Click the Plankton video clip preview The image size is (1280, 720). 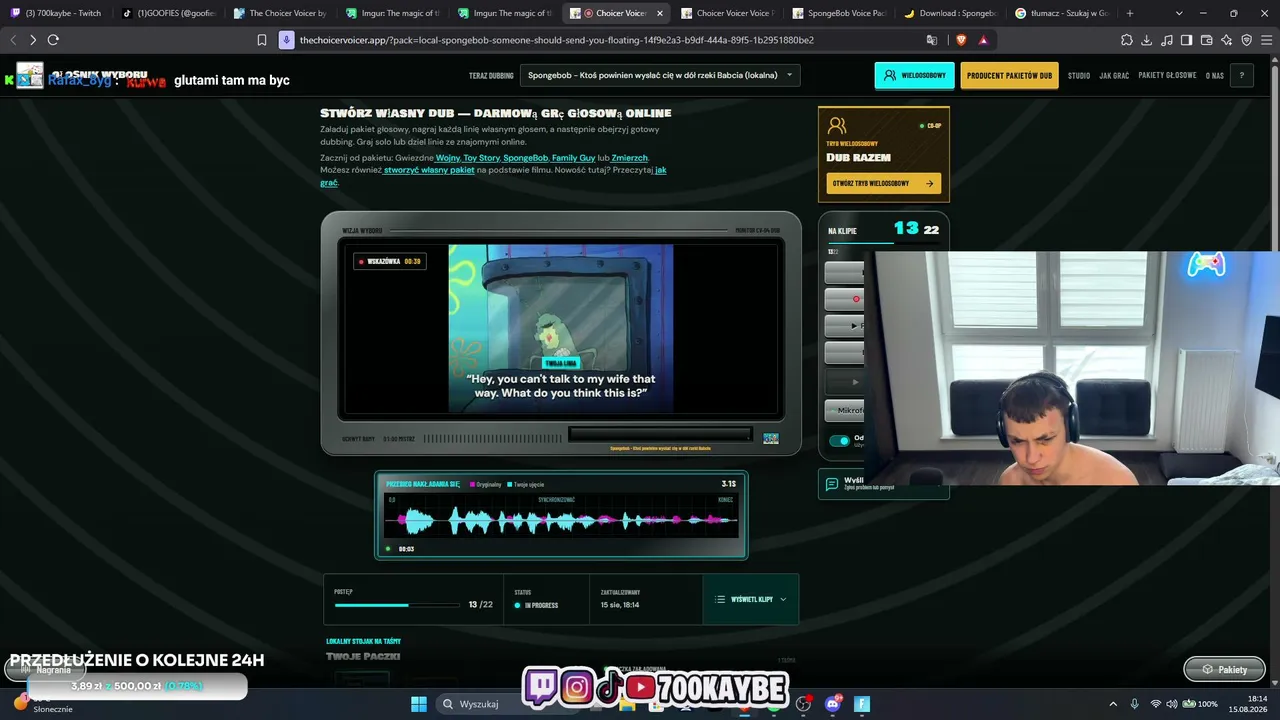click(x=560, y=328)
